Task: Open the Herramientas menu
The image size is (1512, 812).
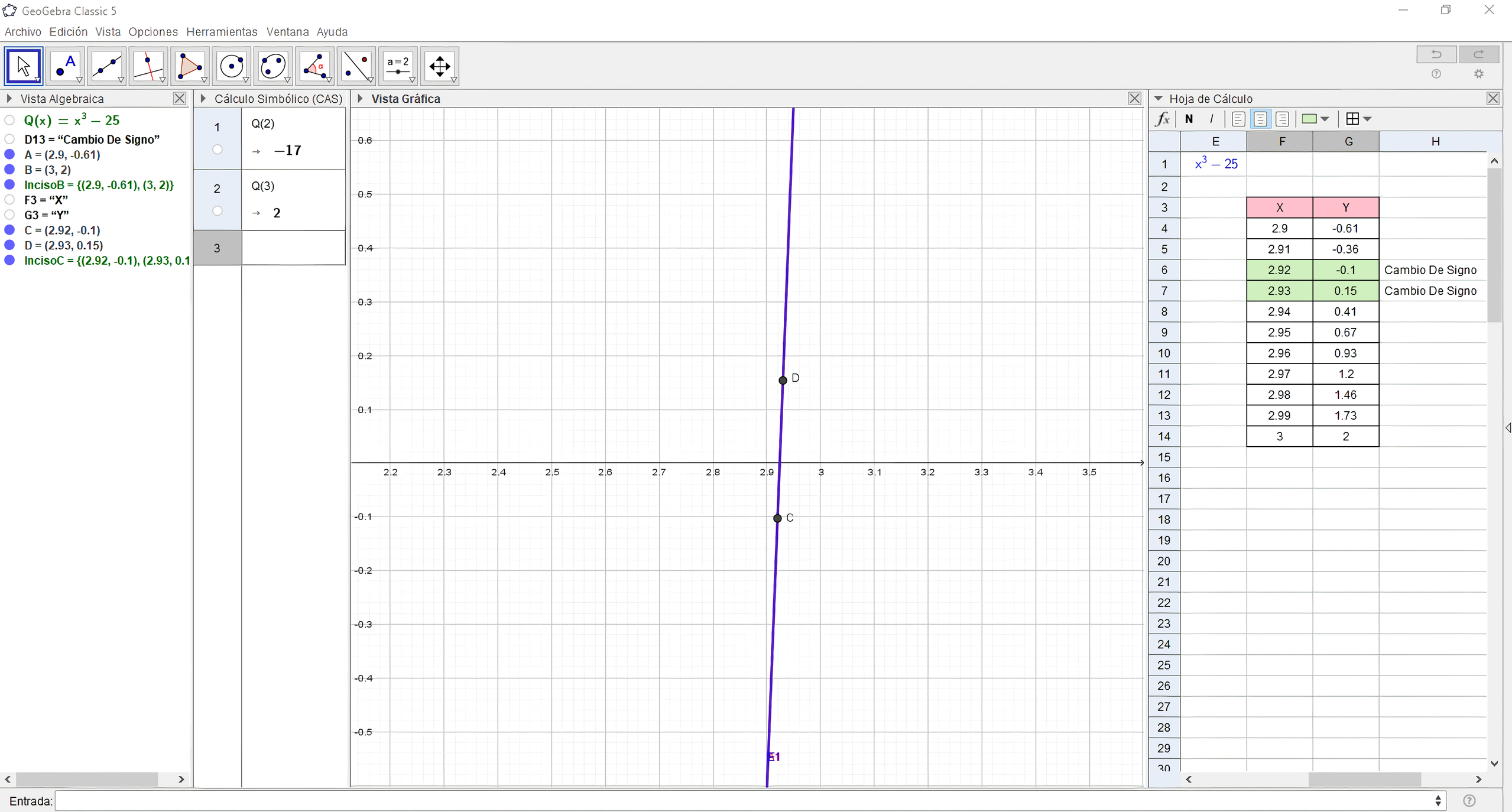Action: [222, 32]
